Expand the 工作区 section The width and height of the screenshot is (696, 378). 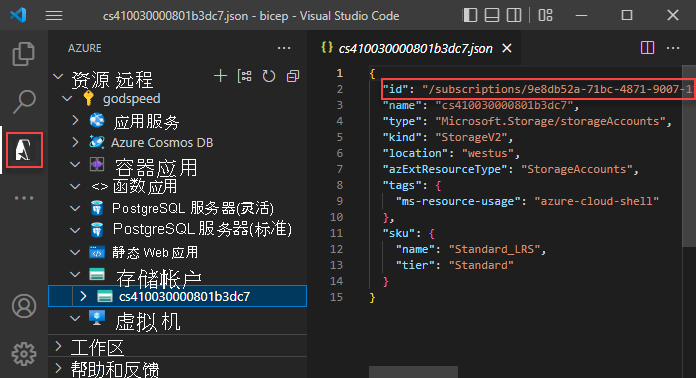[58, 346]
